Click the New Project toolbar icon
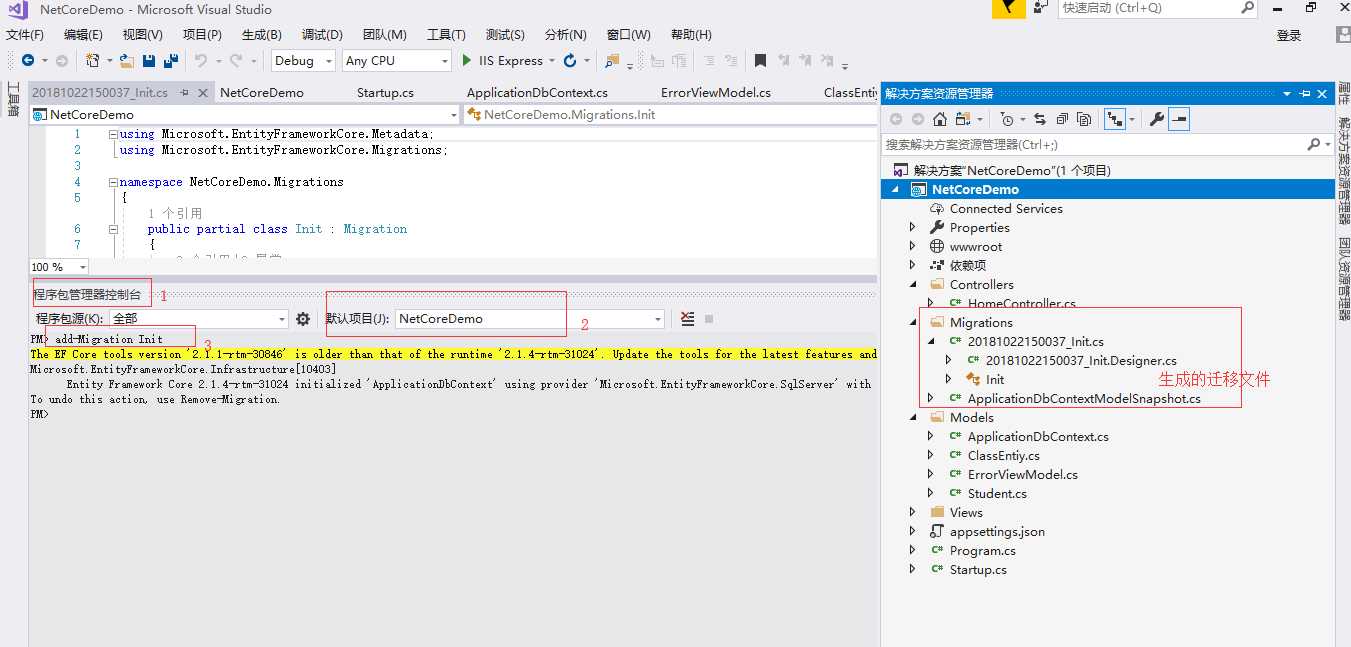 [x=92, y=61]
